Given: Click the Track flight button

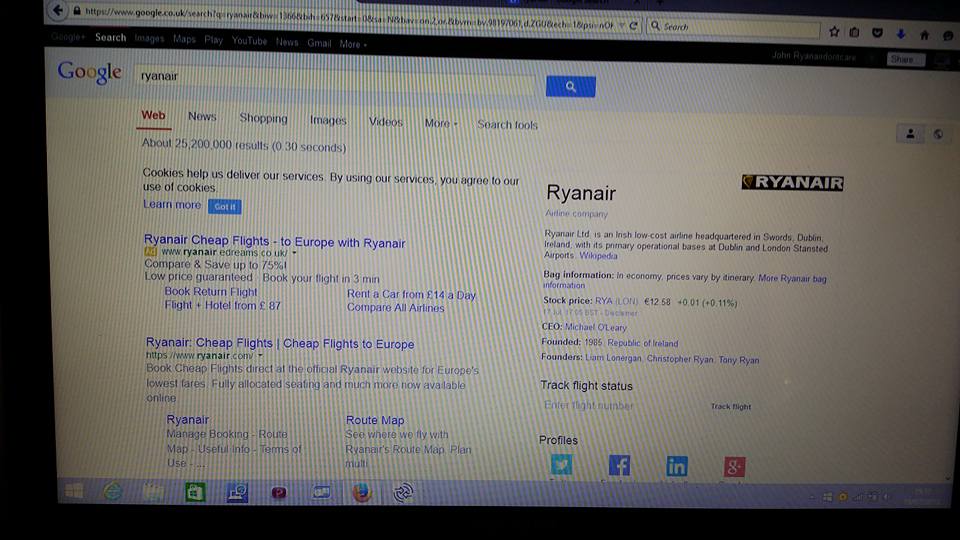Looking at the screenshot, I should pyautogui.click(x=730, y=406).
